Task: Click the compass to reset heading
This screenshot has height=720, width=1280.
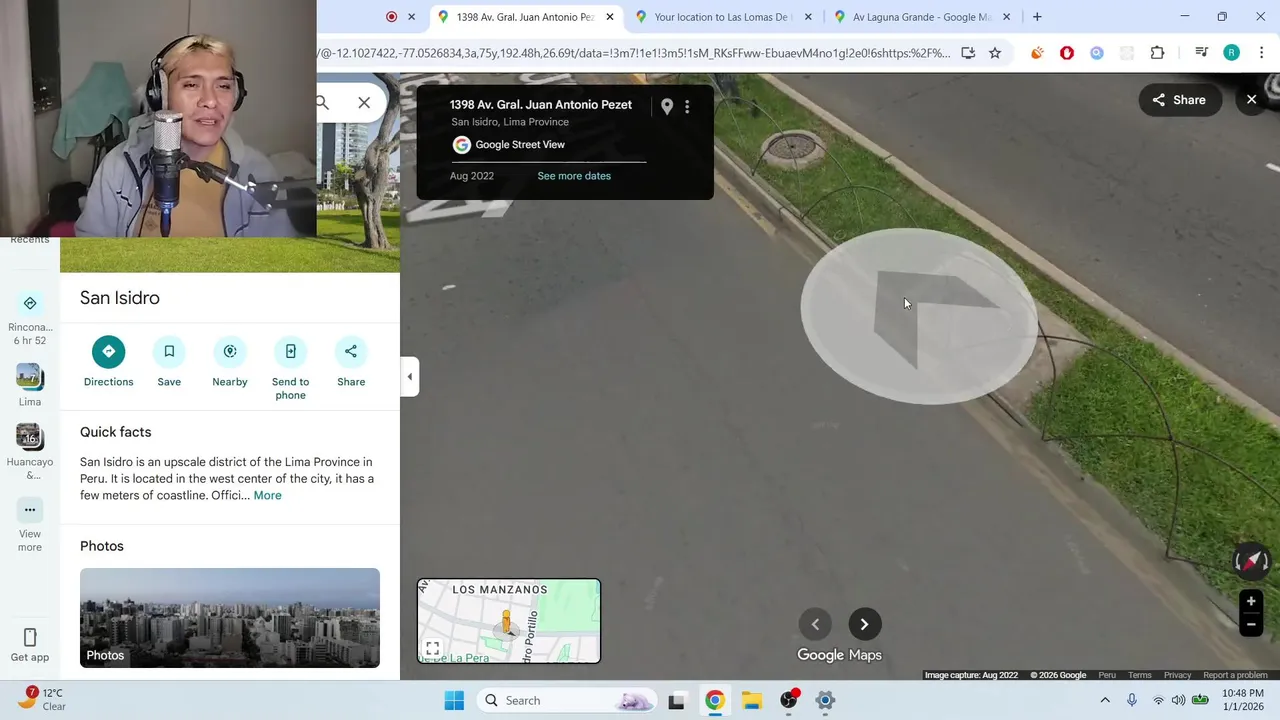Action: click(x=1251, y=561)
